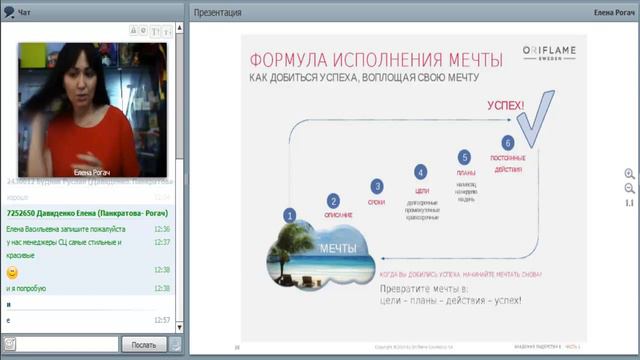Click the chat bubble icon beside Чат
Viewport: 640px width, 360px height.
click(9, 12)
